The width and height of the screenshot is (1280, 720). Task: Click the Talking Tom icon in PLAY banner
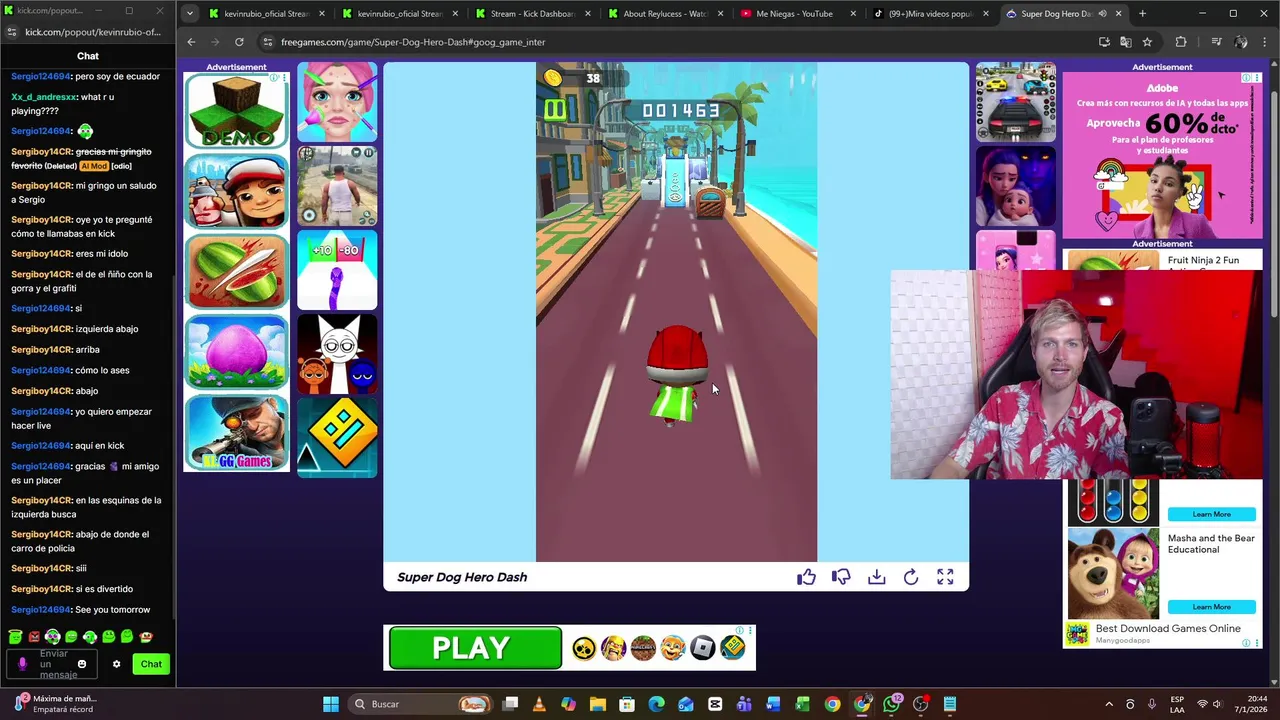(673, 648)
